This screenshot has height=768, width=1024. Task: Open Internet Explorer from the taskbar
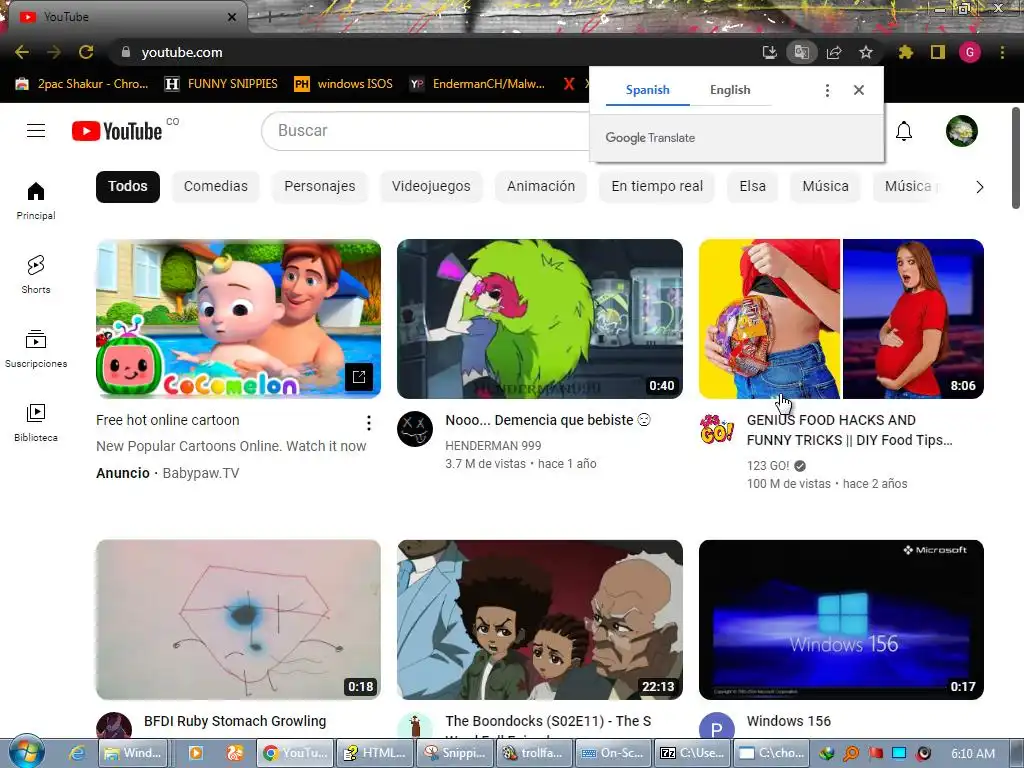[x=77, y=753]
